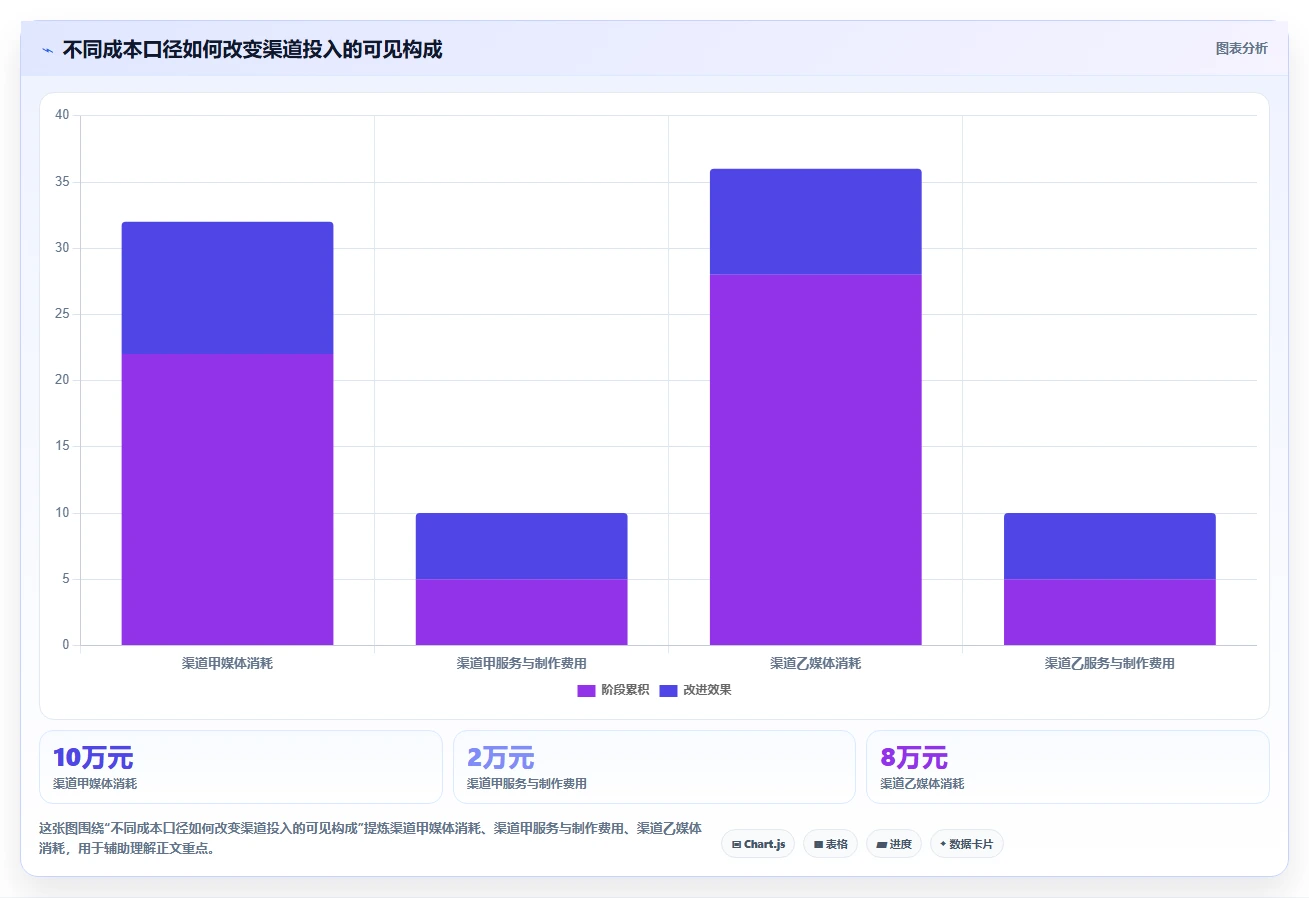Click the 改进效果 legend label
This screenshot has height=898, width=1309.
click(x=707, y=691)
